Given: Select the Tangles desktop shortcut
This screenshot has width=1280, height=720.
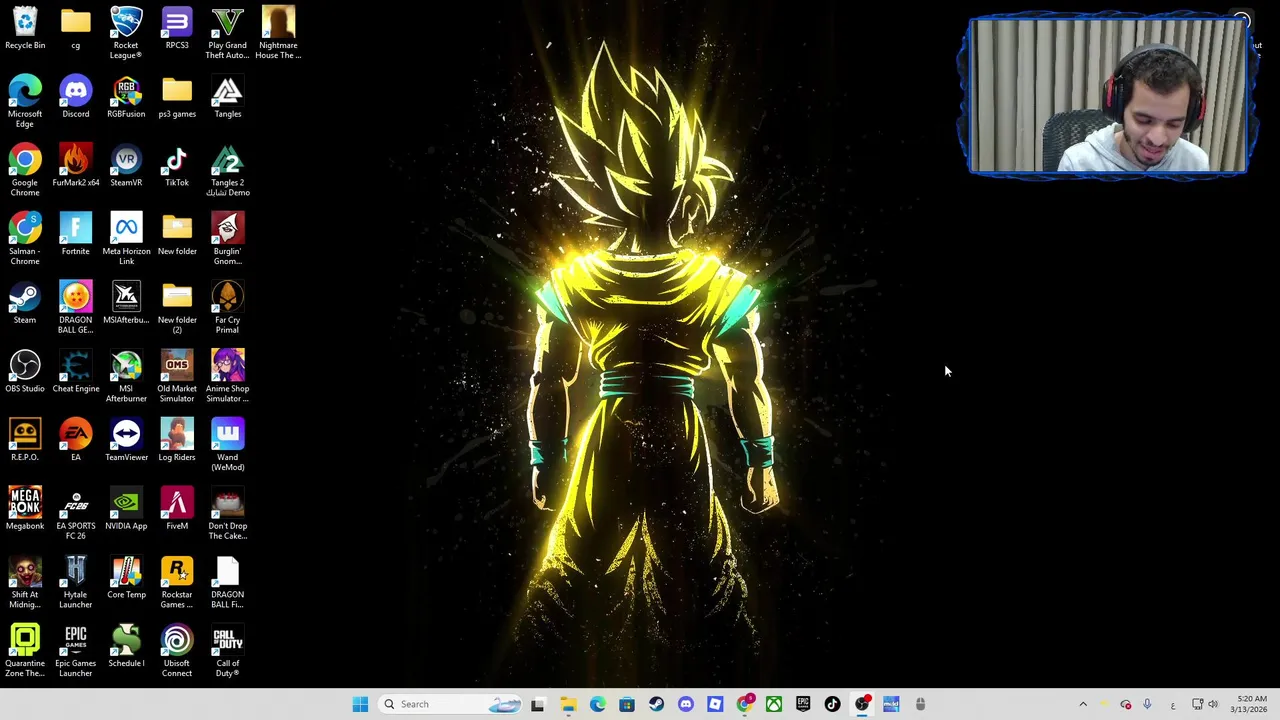Looking at the screenshot, I should (227, 96).
